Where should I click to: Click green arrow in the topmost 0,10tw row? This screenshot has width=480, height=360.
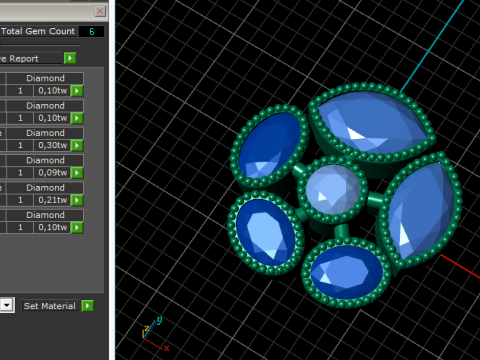[77, 91]
